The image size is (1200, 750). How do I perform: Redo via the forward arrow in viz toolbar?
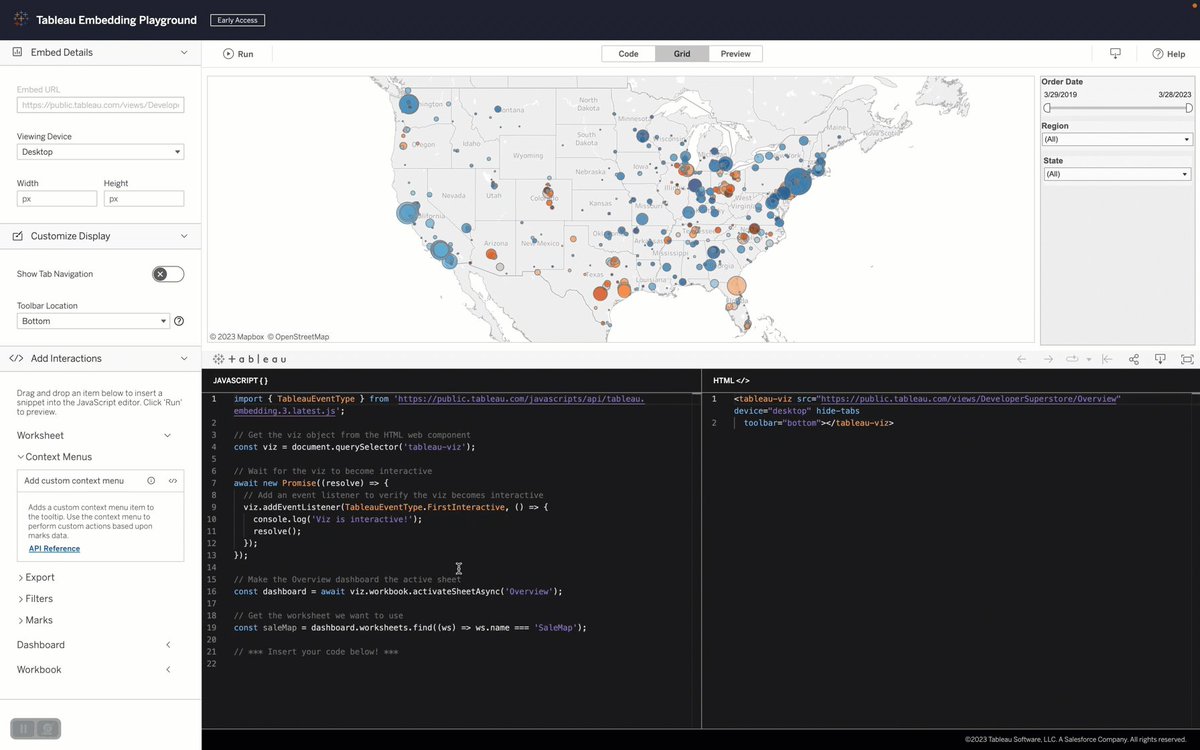[x=1047, y=359]
